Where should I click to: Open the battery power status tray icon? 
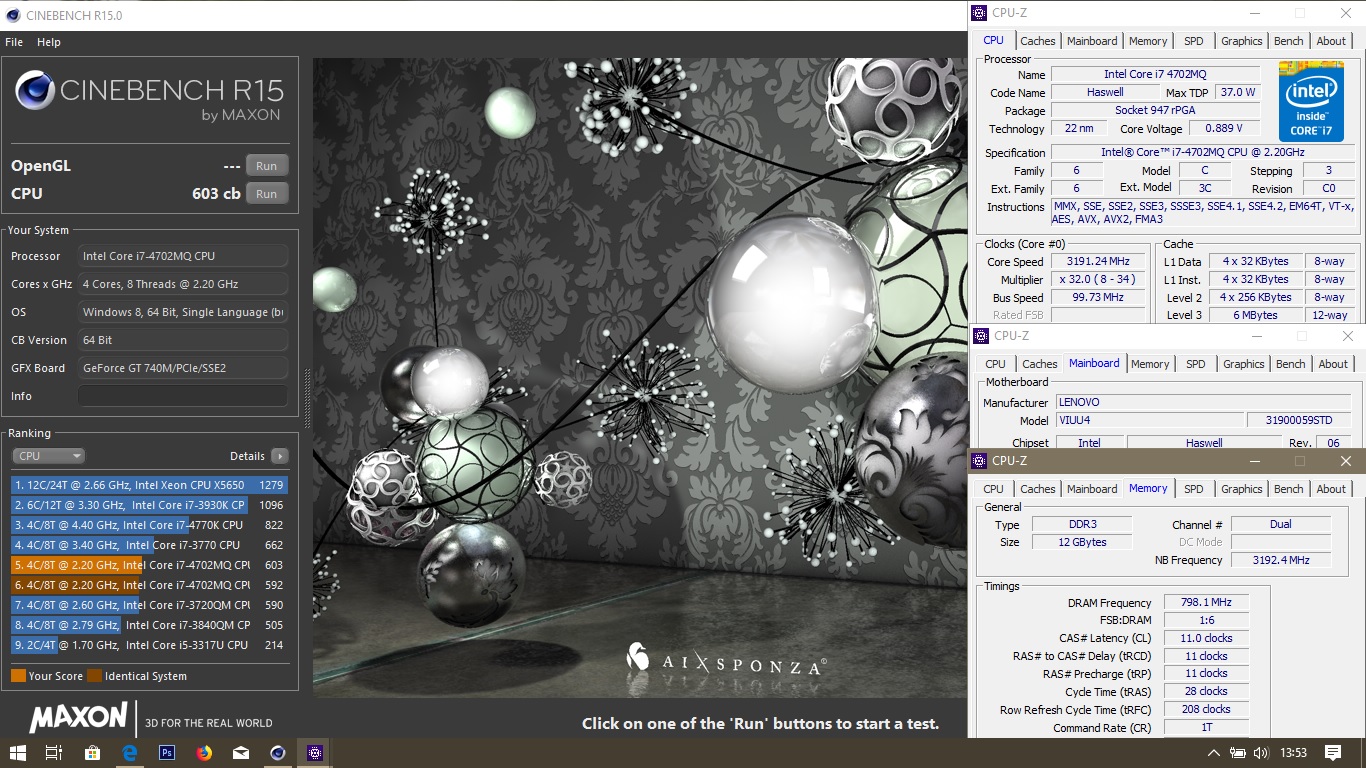pos(1238,753)
